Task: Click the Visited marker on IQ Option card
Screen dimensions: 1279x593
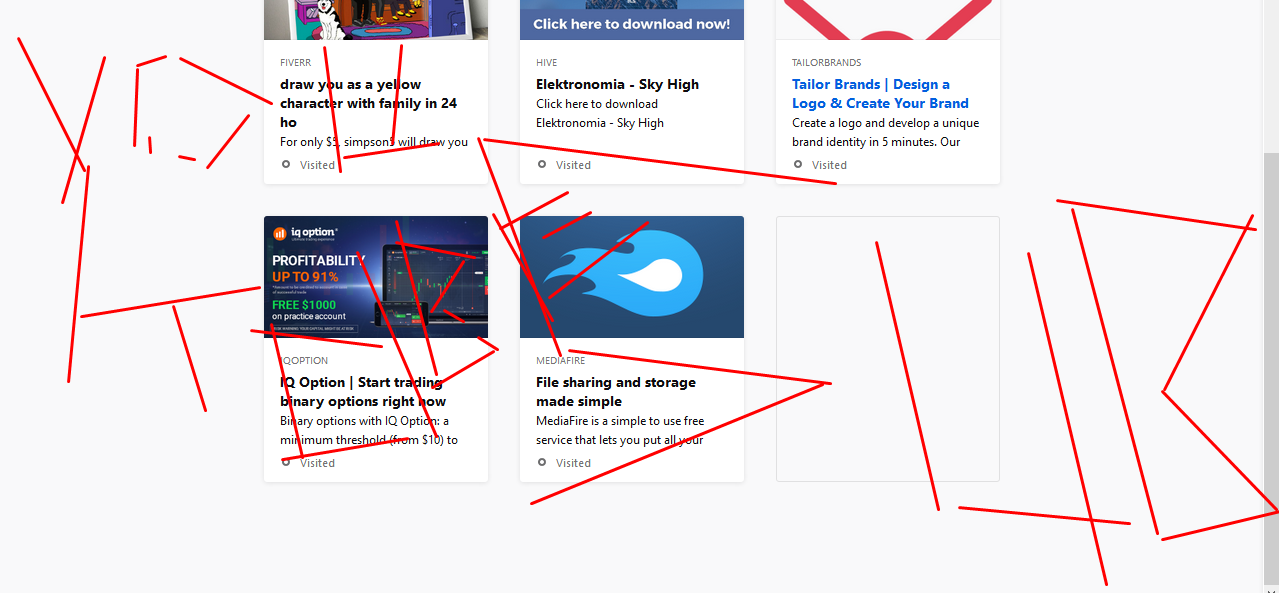Action: (x=308, y=463)
